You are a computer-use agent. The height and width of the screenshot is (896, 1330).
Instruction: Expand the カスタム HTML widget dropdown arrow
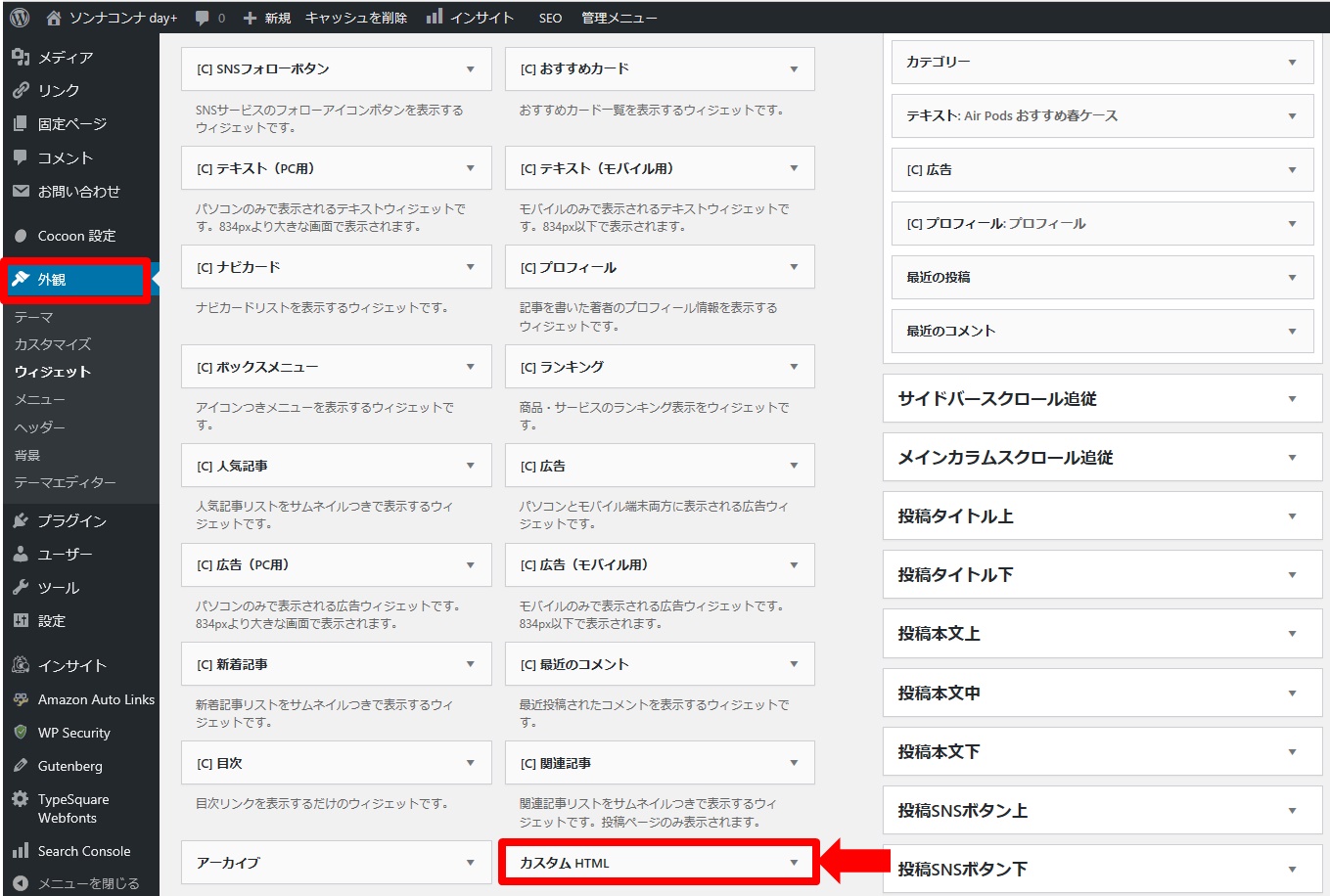click(794, 863)
